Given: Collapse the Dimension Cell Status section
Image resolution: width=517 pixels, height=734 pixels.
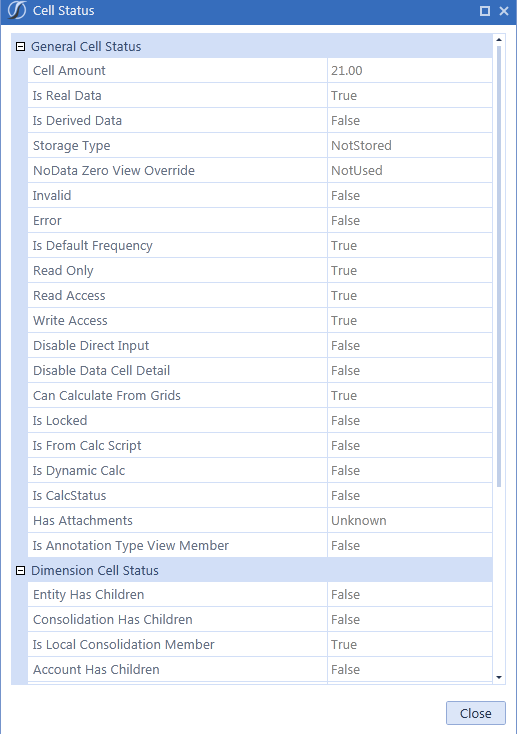Looking at the screenshot, I should tap(20, 570).
